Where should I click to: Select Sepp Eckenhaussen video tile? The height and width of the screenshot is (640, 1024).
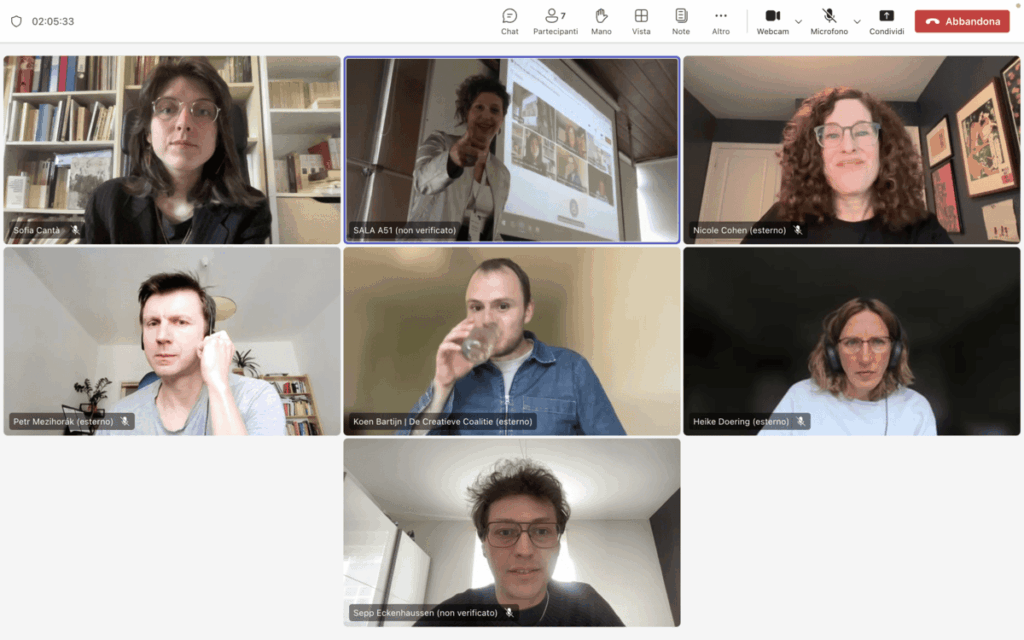click(x=512, y=532)
